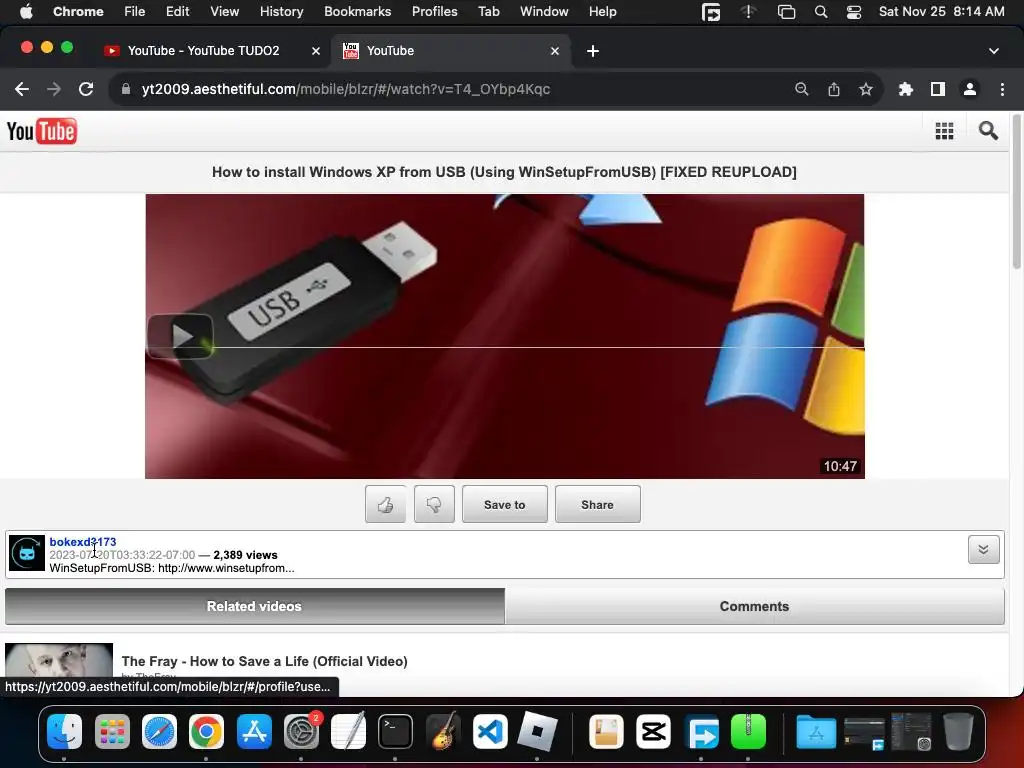The image size is (1024, 768).
Task: Open CapCut from the Dock
Action: click(654, 731)
